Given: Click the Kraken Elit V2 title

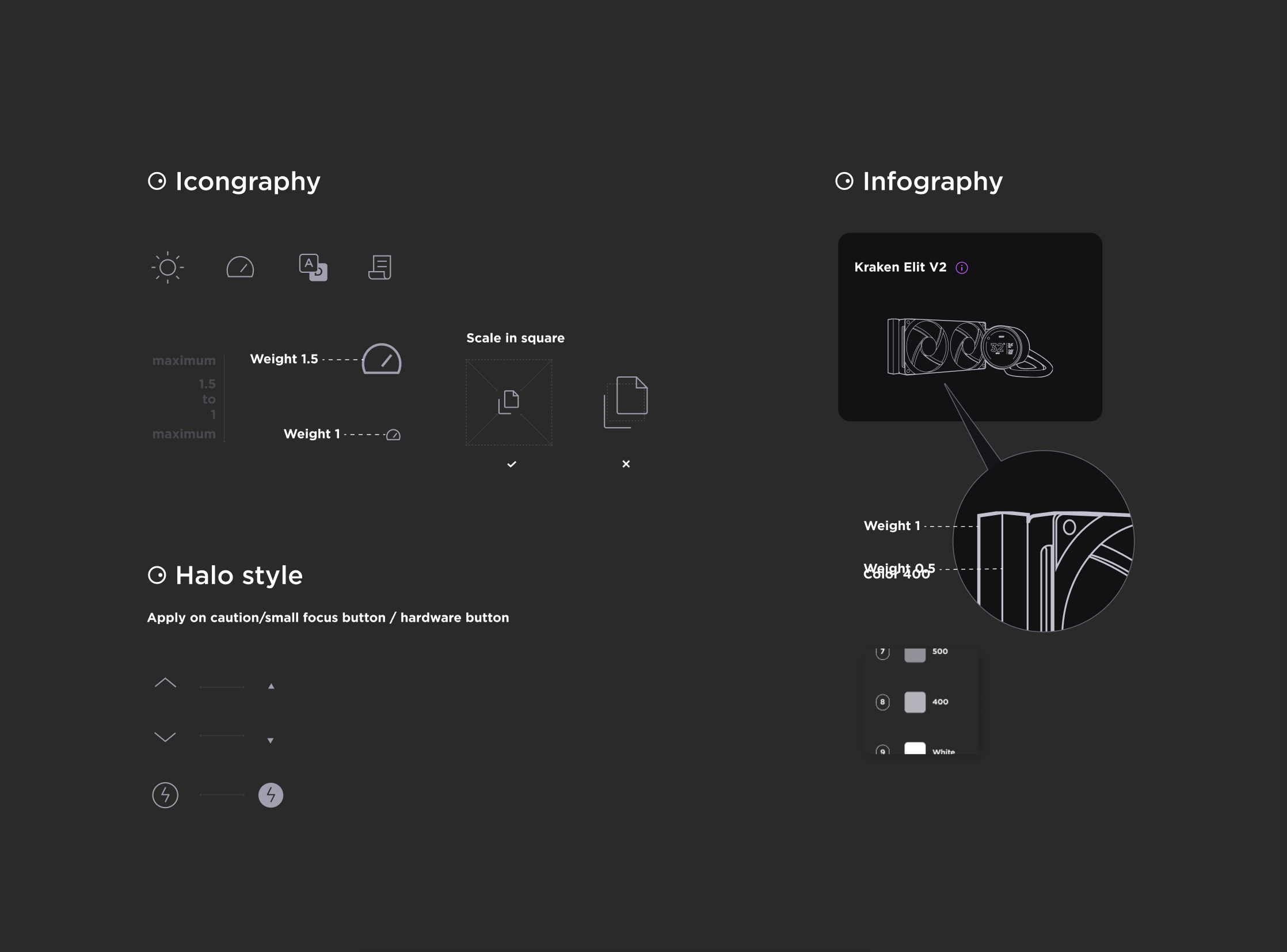Looking at the screenshot, I should click(x=900, y=268).
